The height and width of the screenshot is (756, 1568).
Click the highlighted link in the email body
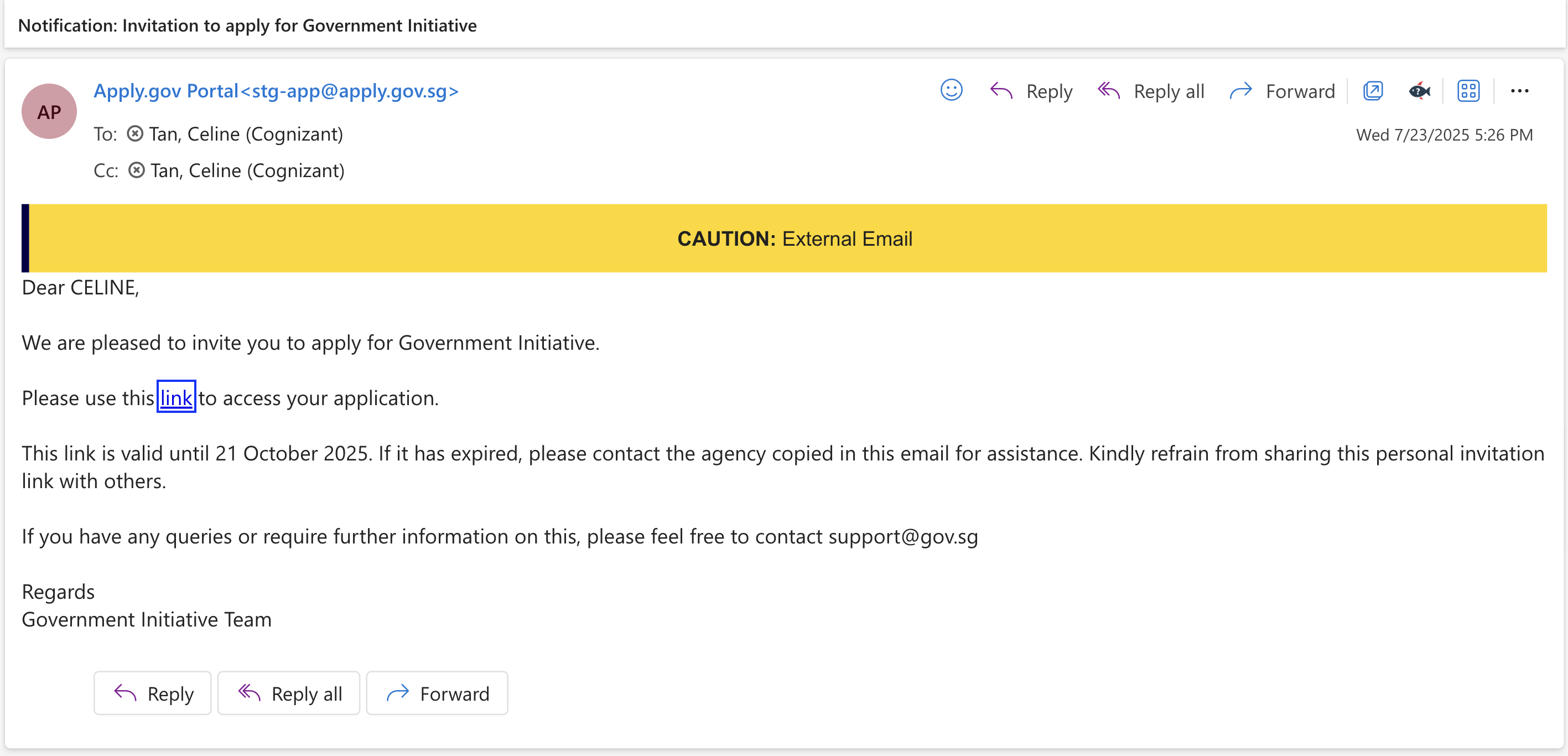(x=176, y=397)
